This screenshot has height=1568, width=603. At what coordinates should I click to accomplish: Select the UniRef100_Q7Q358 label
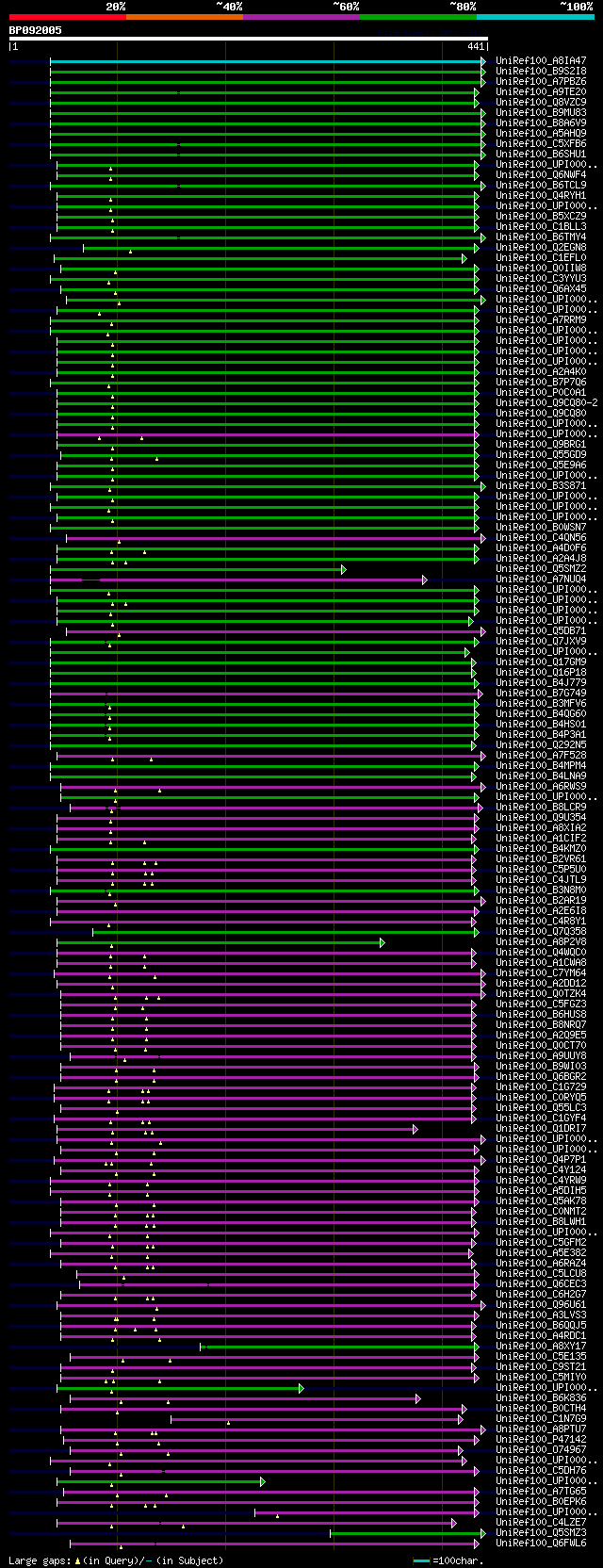[541, 932]
